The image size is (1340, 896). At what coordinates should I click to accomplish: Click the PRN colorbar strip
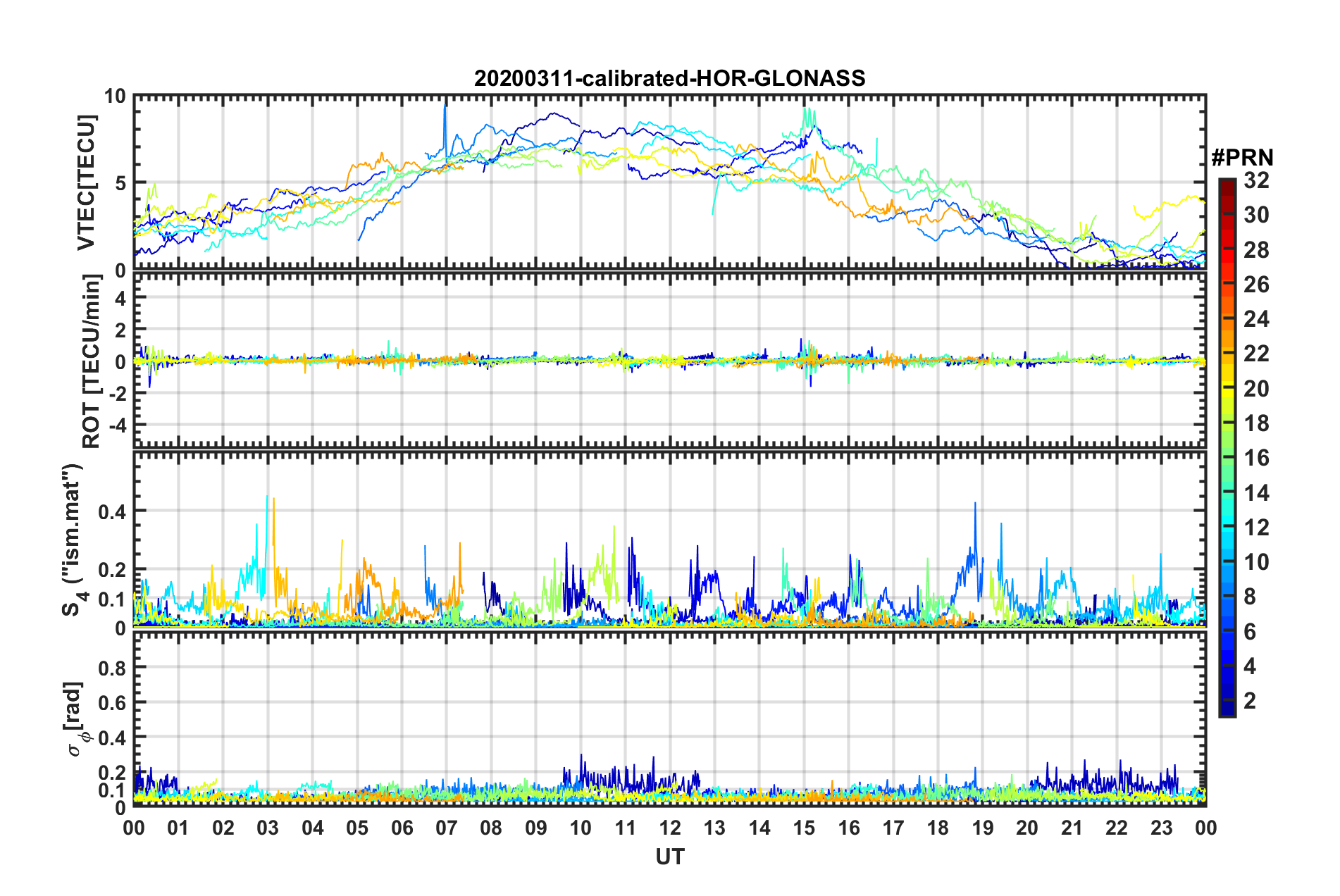tap(1227, 447)
